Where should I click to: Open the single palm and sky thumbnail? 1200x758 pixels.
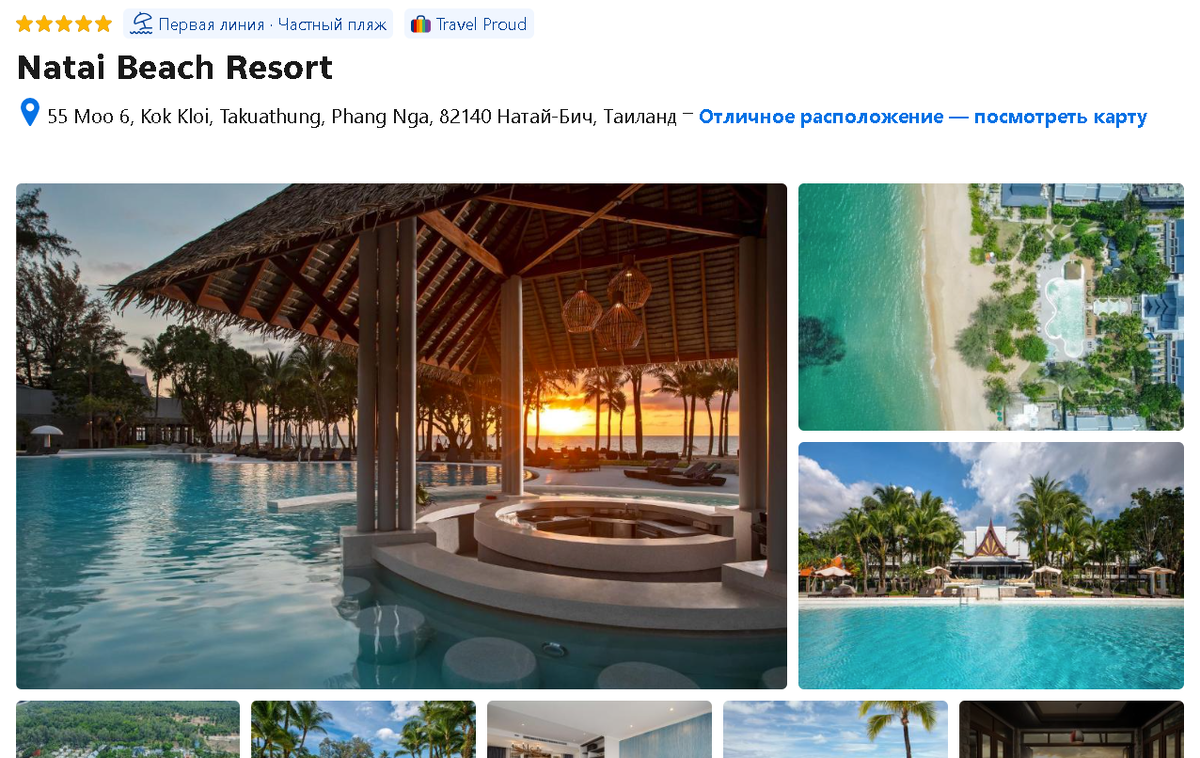pyautogui.click(x=835, y=729)
